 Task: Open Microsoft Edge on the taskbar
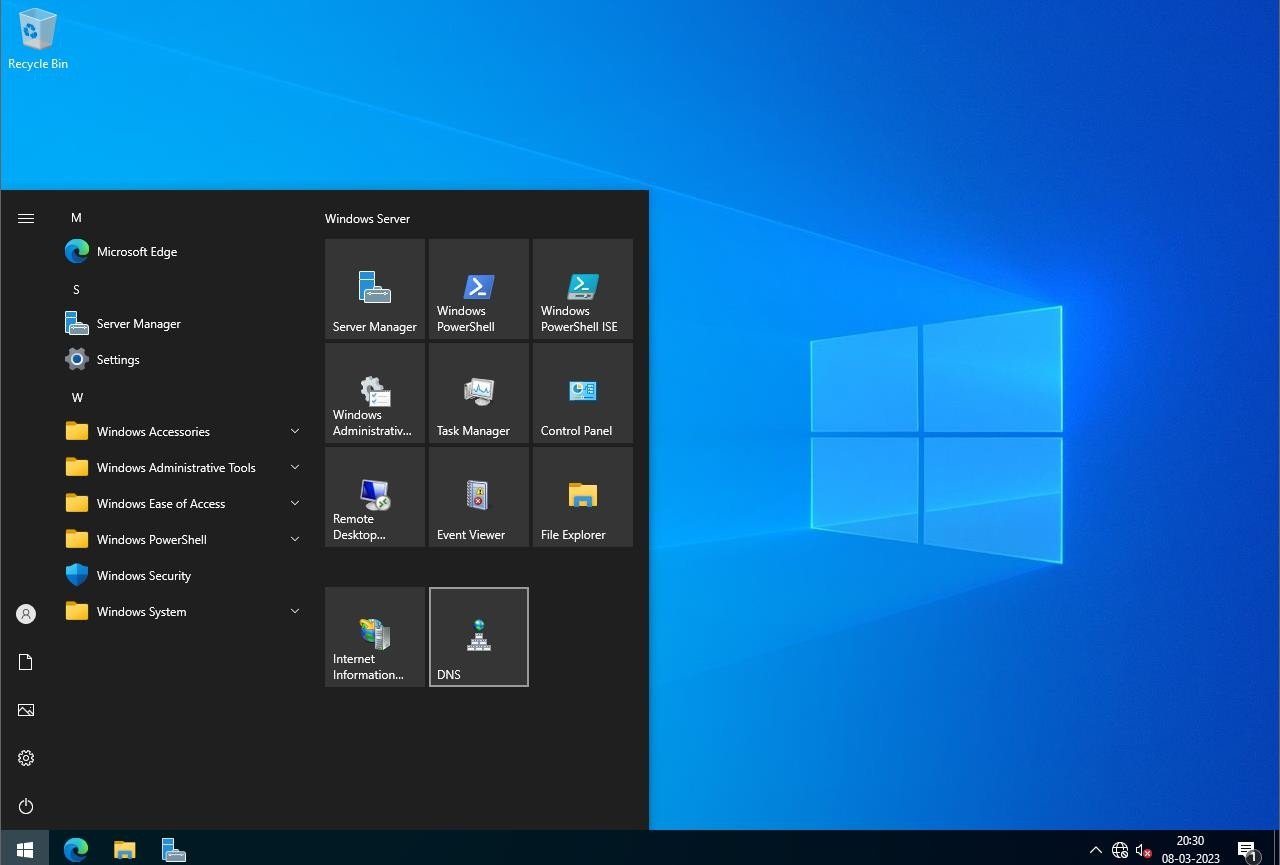tap(76, 849)
